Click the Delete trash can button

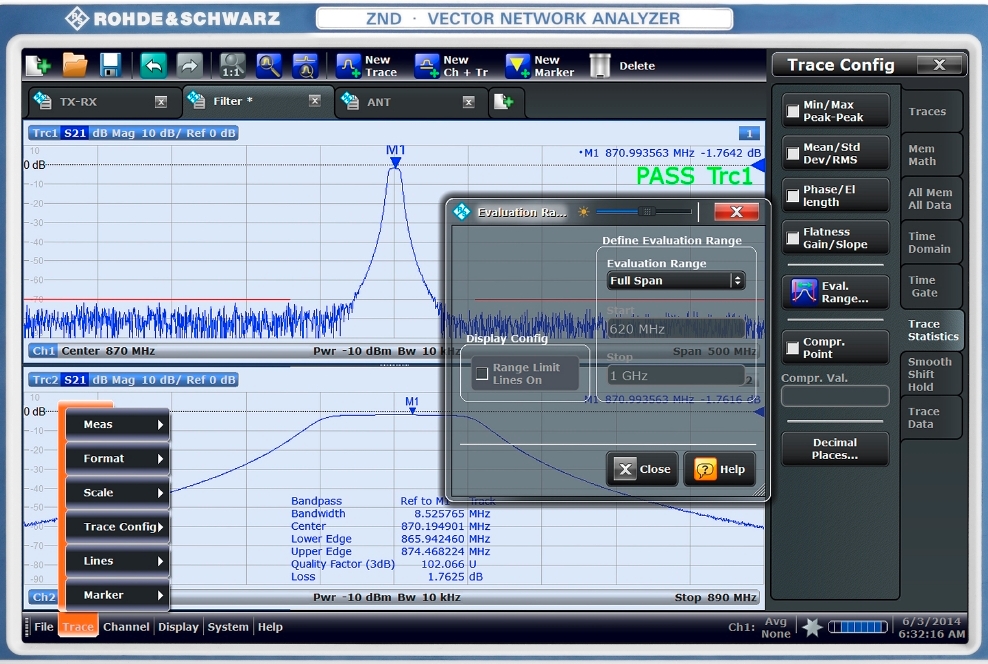623,66
